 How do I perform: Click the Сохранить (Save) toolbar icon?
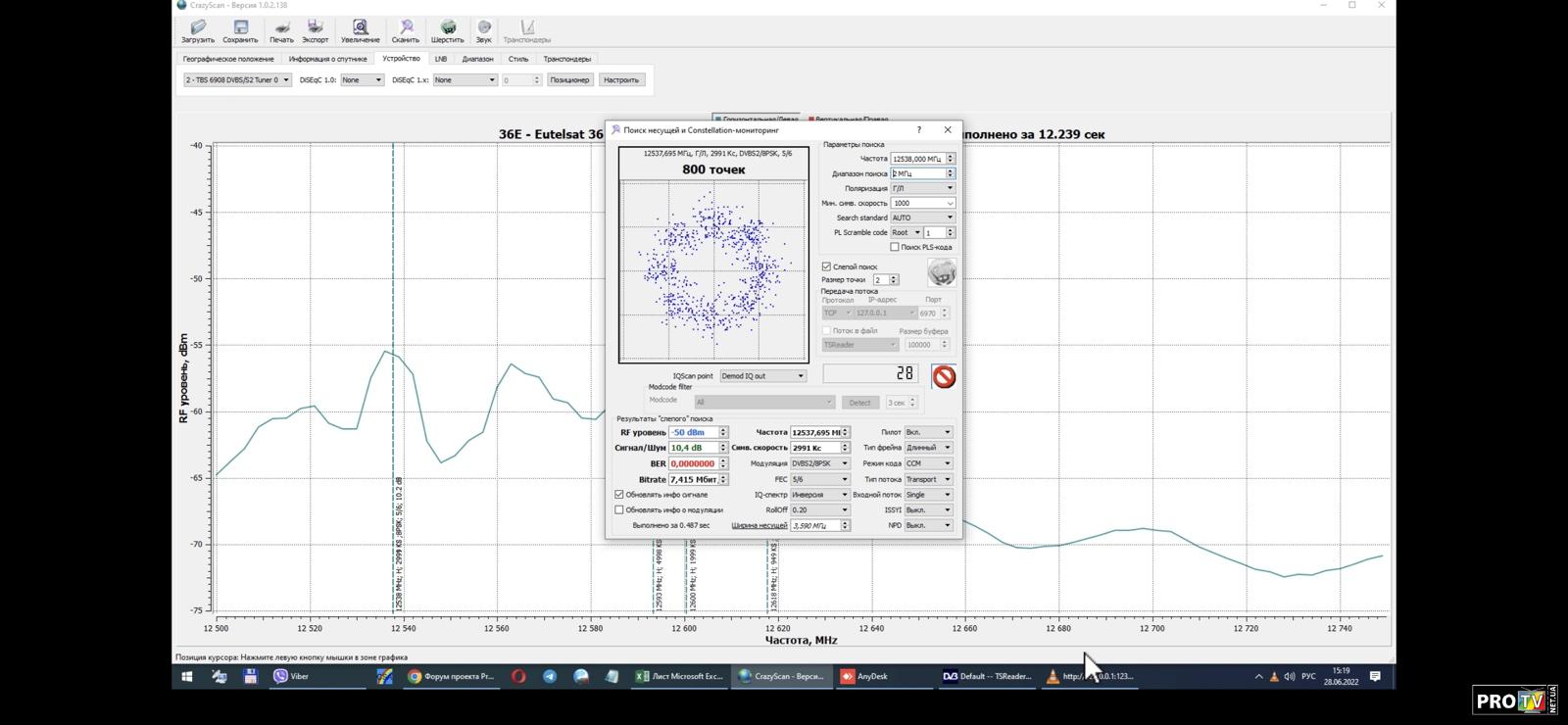click(x=240, y=30)
